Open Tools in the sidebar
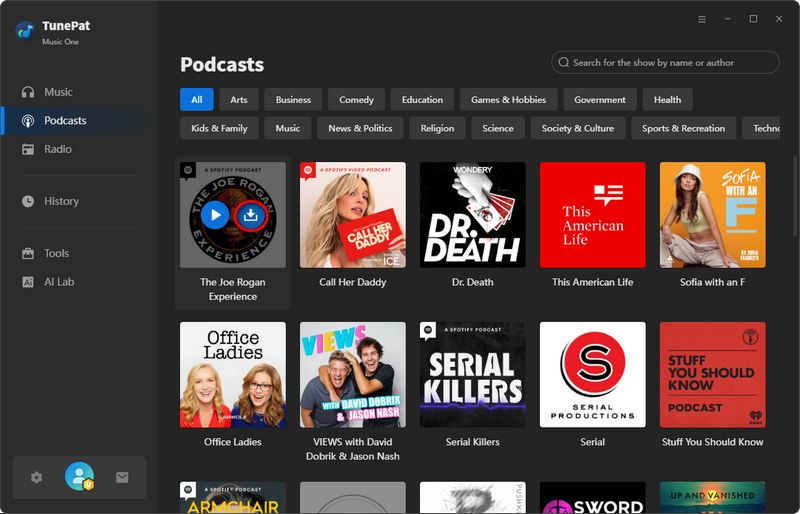This screenshot has height=514, width=800. (x=57, y=253)
